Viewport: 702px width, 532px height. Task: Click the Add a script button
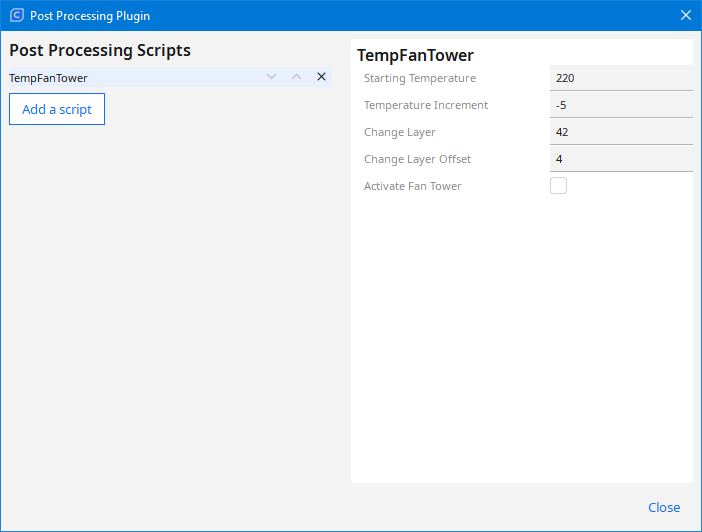pos(57,109)
